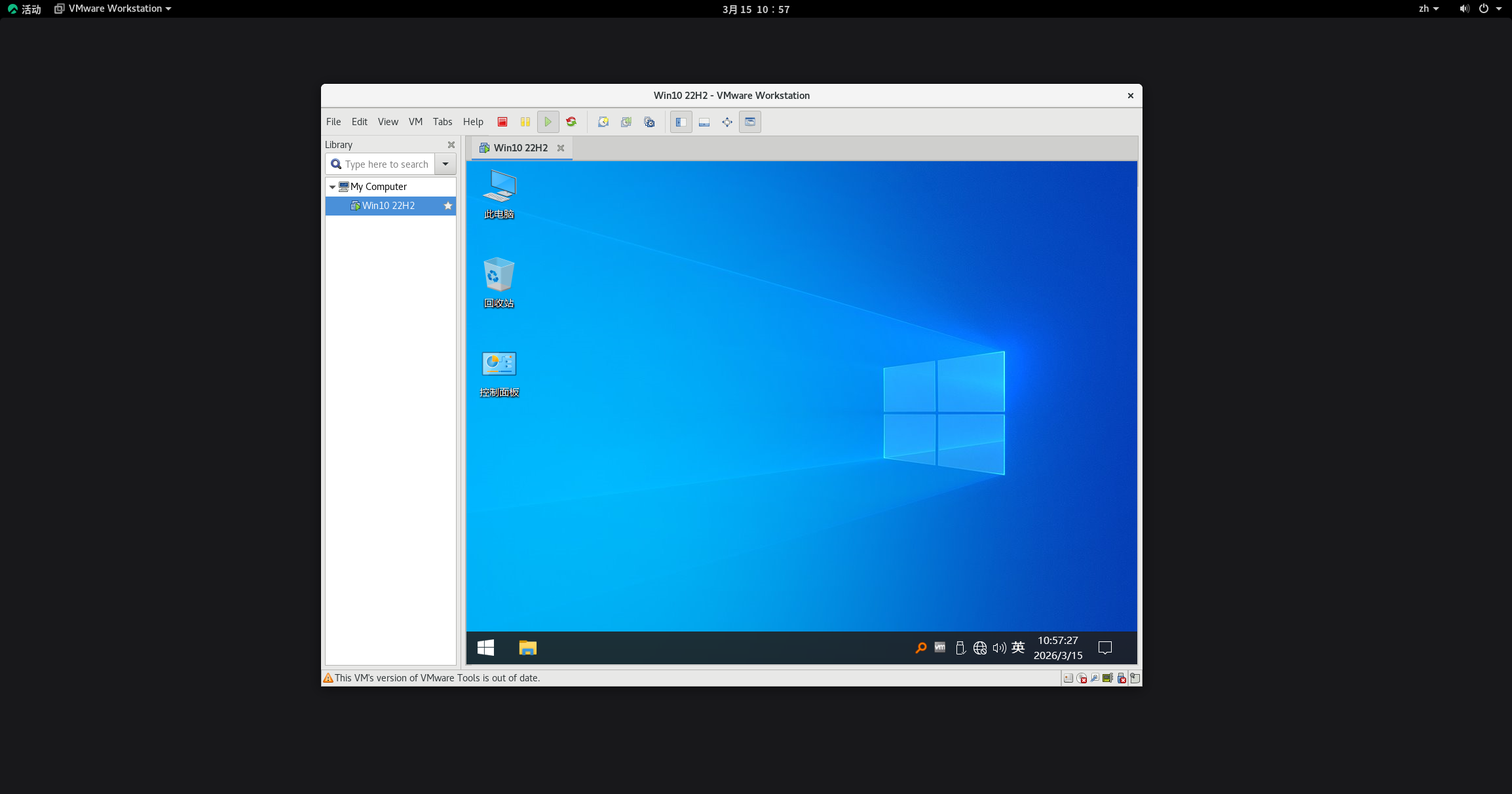Collapse the My Computer tree node
This screenshot has width=1512, height=794.
coord(332,187)
